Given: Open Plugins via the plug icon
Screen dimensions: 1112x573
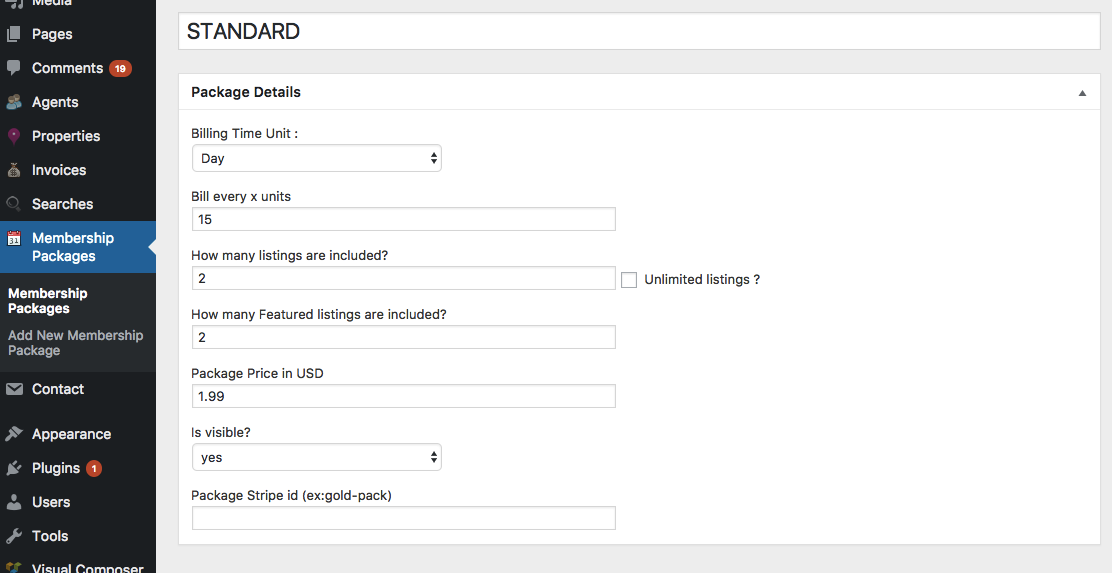Looking at the screenshot, I should click(x=13, y=468).
